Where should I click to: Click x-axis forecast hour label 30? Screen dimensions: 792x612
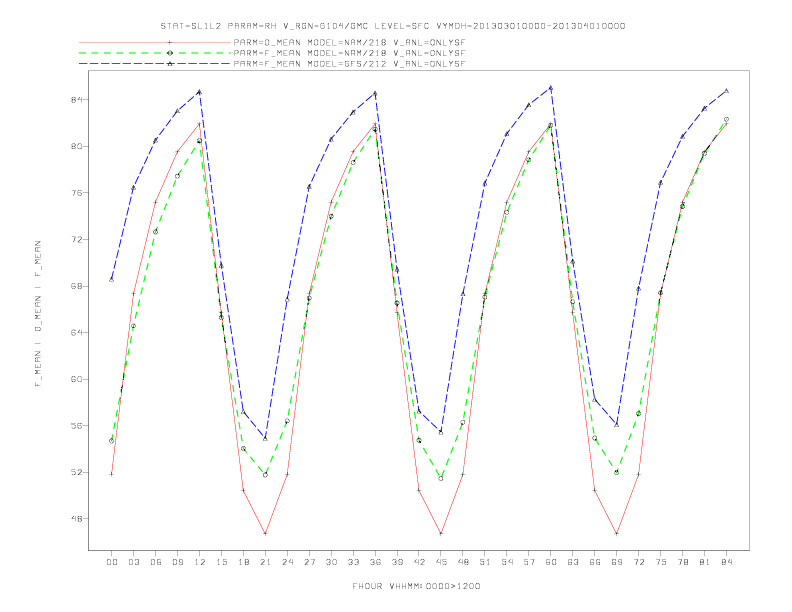click(331, 562)
